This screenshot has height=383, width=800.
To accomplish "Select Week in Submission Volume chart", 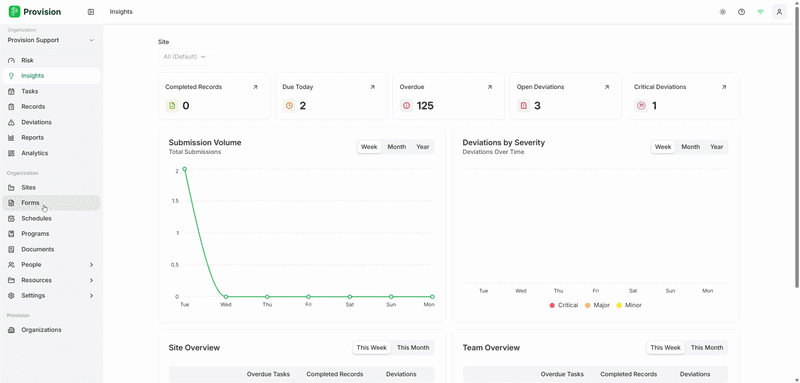I will point(369,147).
